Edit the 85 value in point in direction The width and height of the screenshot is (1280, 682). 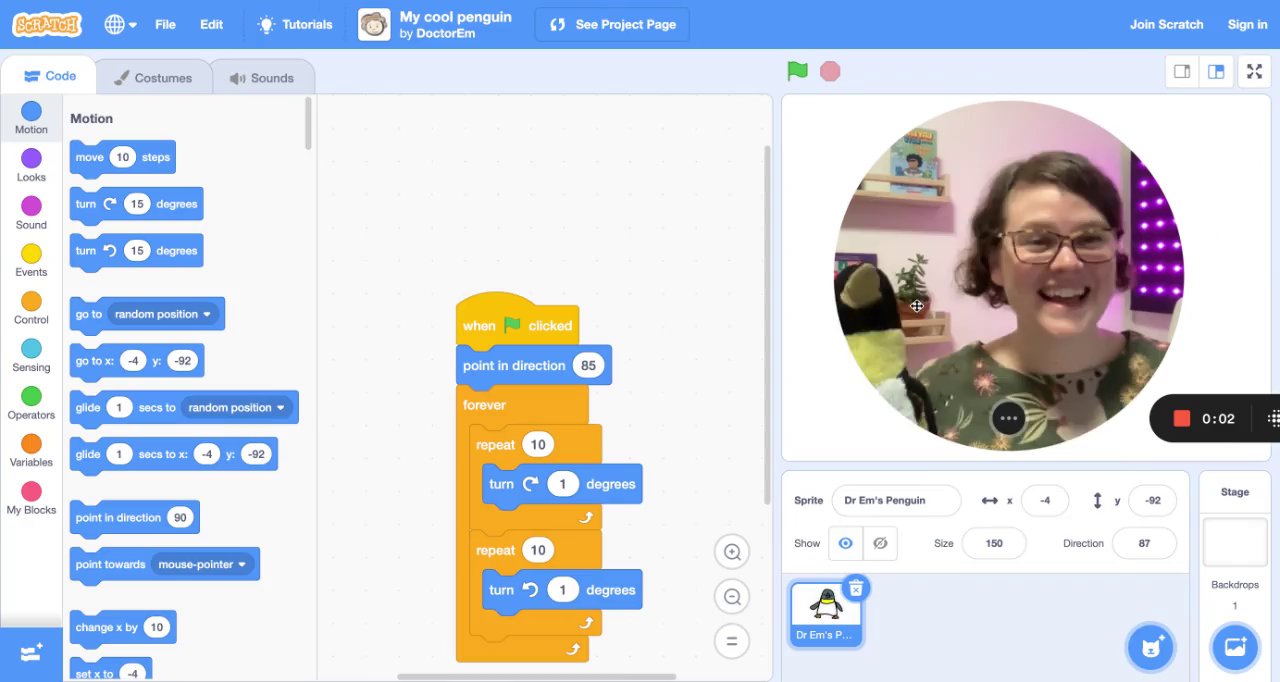tap(588, 365)
